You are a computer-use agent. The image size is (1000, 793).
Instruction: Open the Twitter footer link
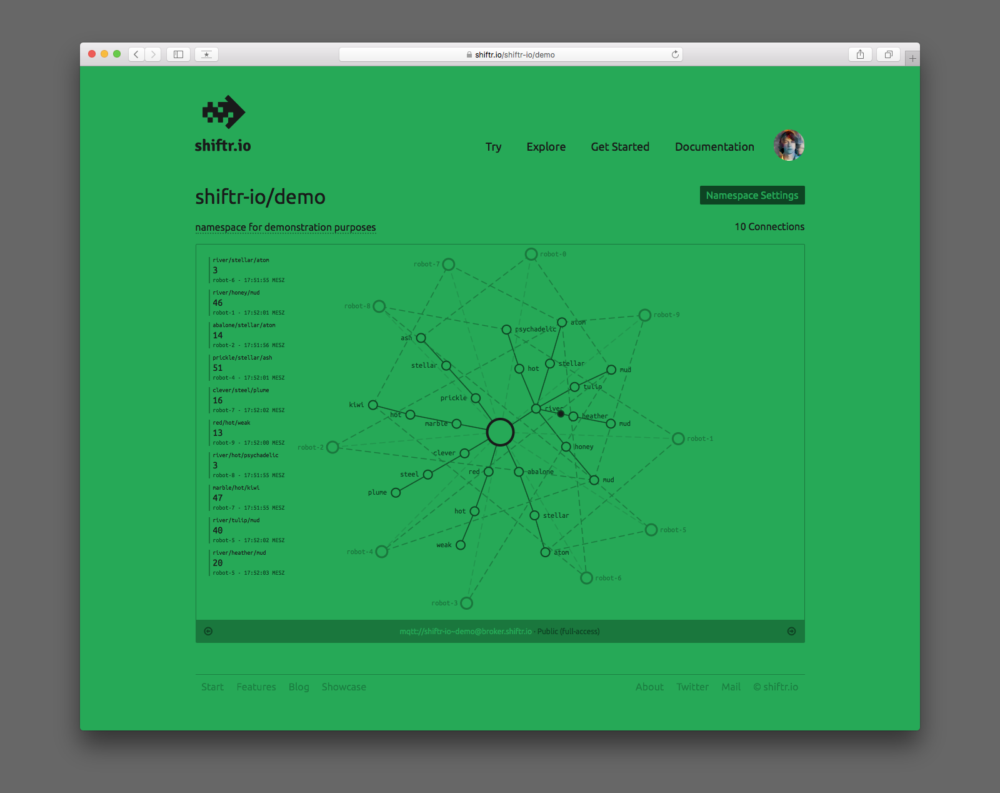point(693,687)
